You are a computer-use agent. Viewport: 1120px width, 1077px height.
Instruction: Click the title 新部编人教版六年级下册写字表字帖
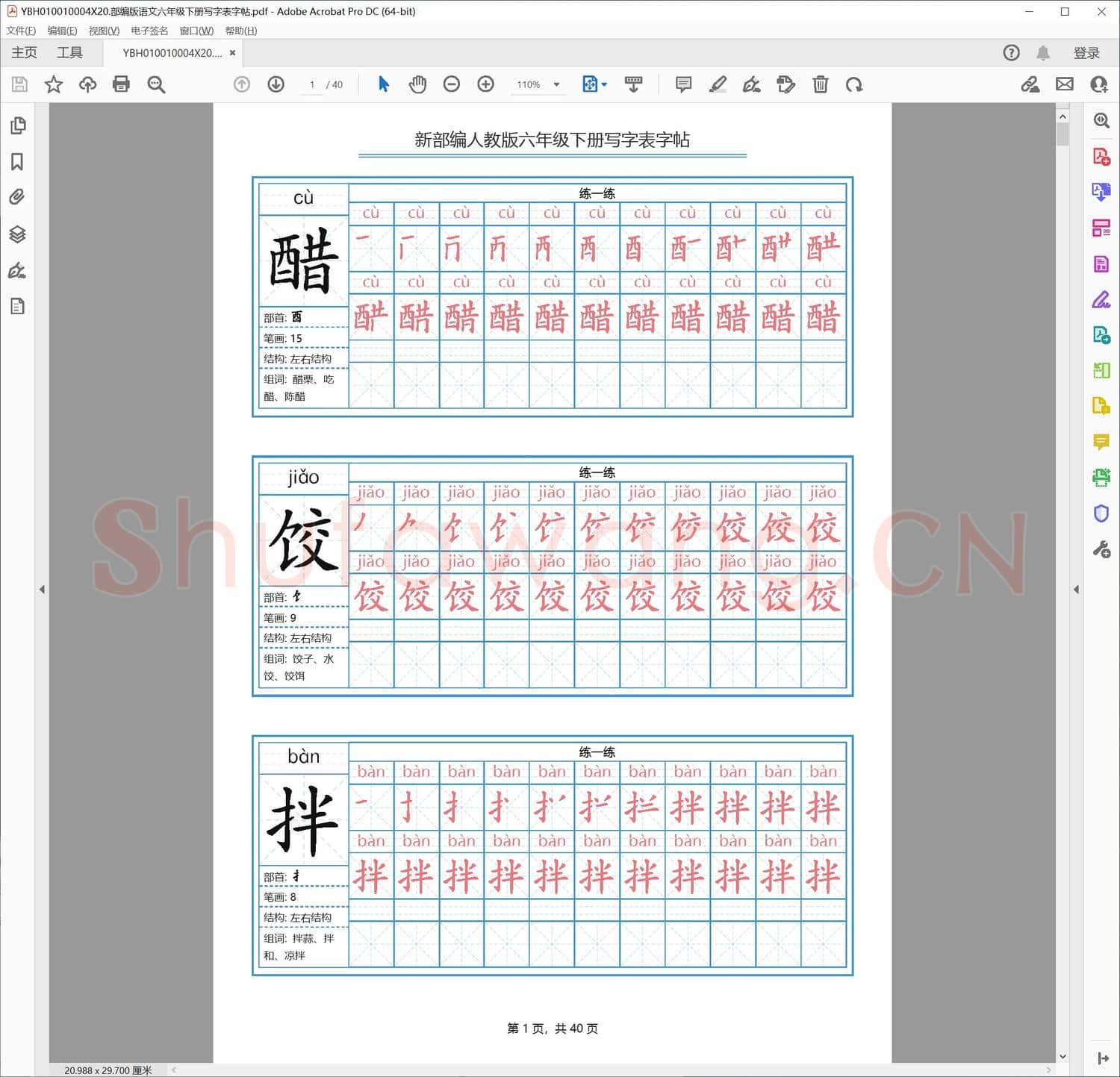(552, 140)
